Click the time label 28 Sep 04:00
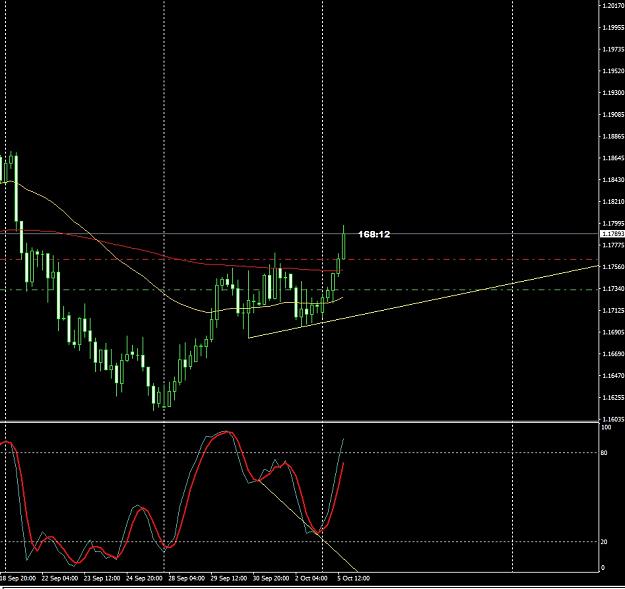The width and height of the screenshot is (625, 589). pyautogui.click(x=186, y=578)
